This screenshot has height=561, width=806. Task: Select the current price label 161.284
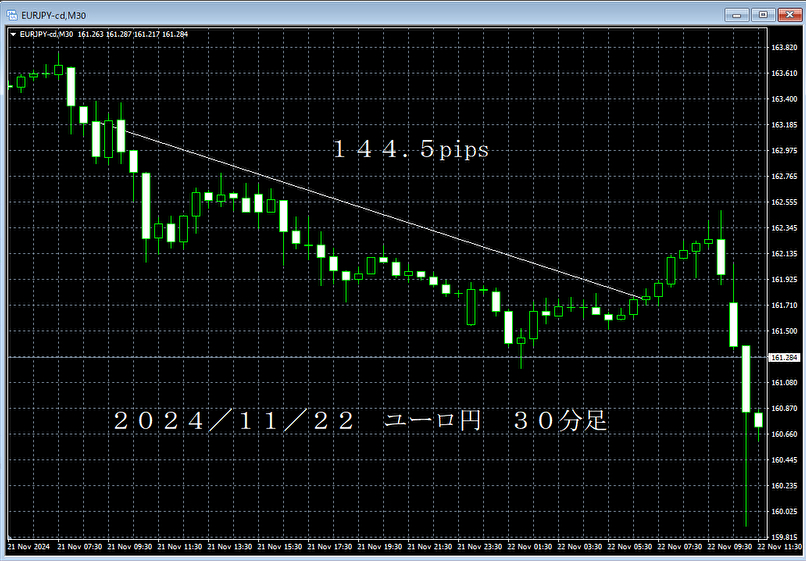pyautogui.click(x=784, y=357)
